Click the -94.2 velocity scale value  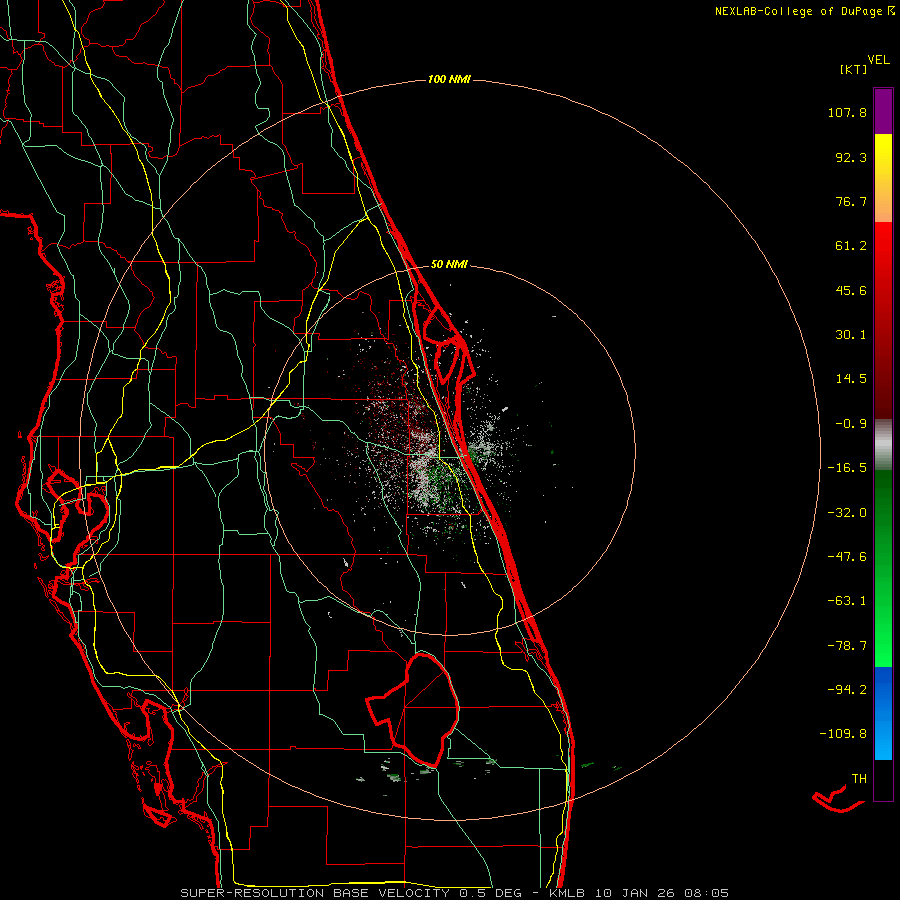847,689
